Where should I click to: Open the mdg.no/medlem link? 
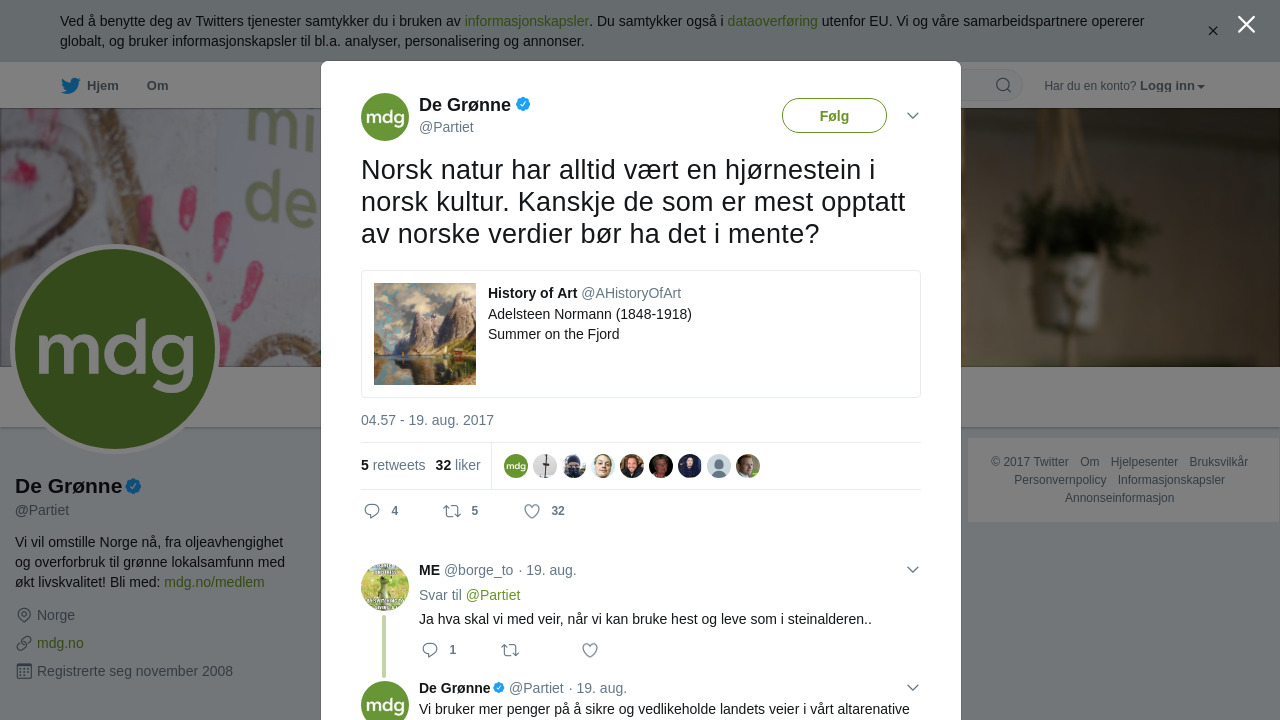[x=214, y=582]
